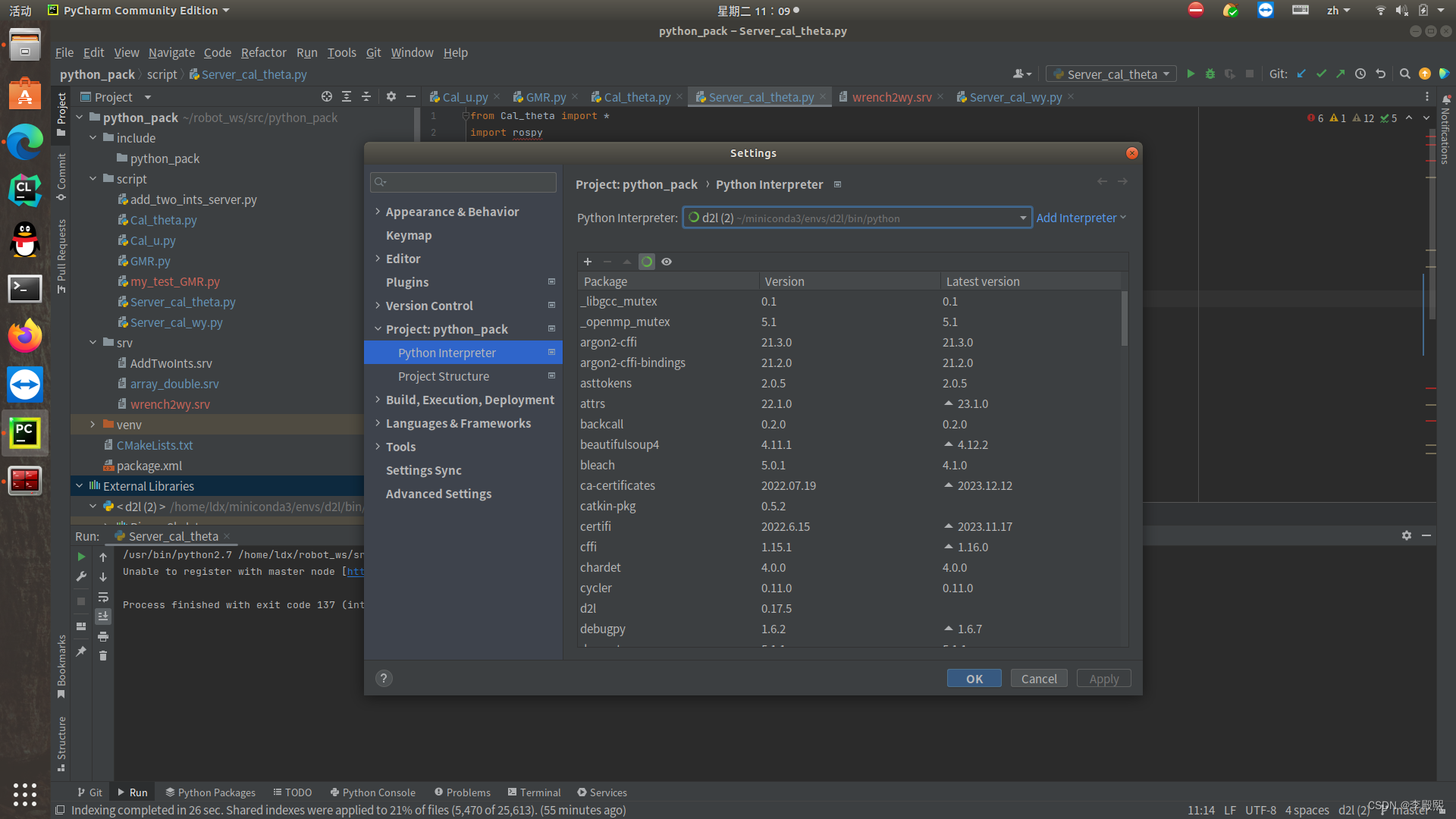
Task: Toggle the Conda package manager icon
Action: tap(647, 262)
